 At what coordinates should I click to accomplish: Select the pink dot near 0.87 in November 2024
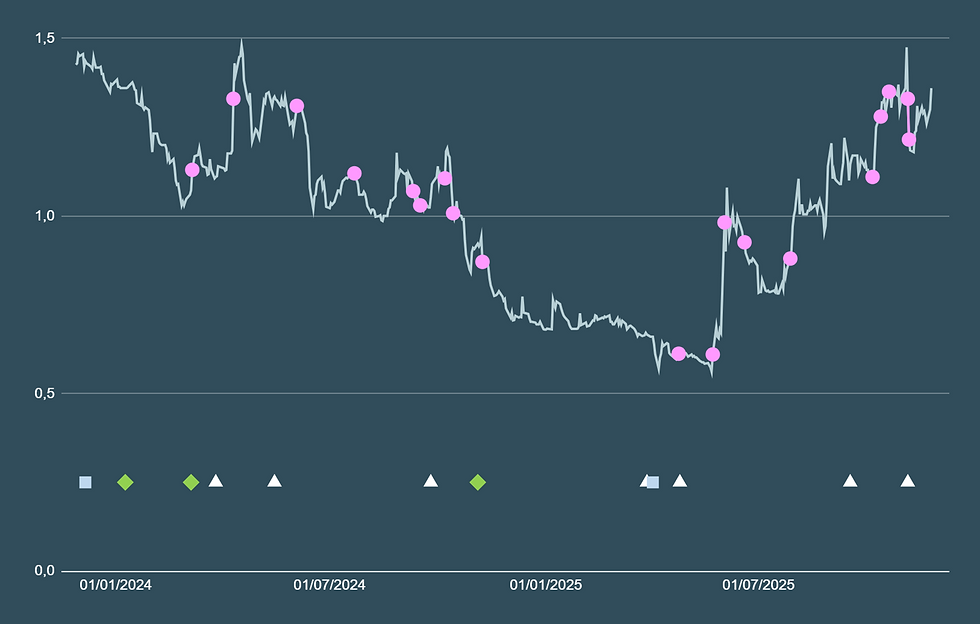(x=482, y=262)
